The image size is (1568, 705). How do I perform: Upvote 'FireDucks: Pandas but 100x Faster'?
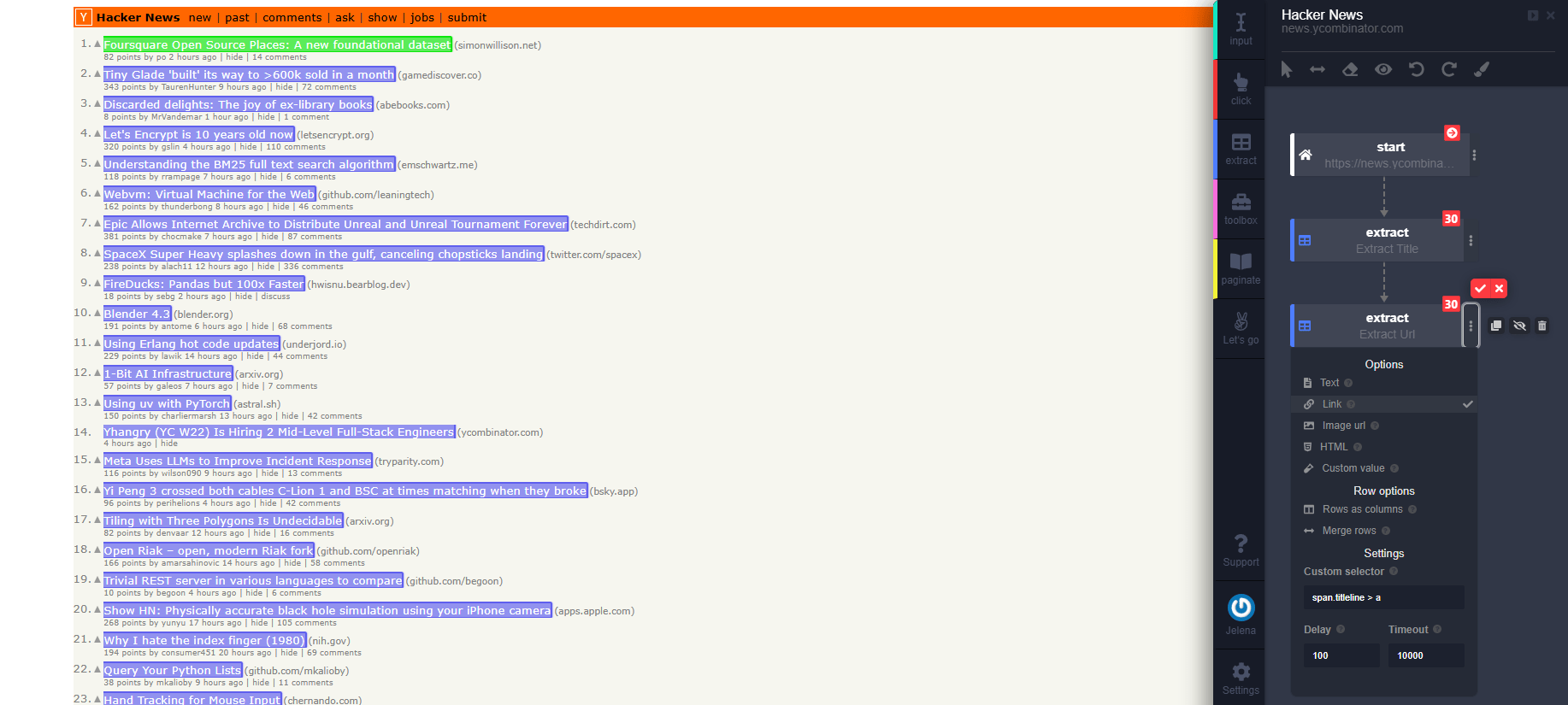tap(97, 283)
